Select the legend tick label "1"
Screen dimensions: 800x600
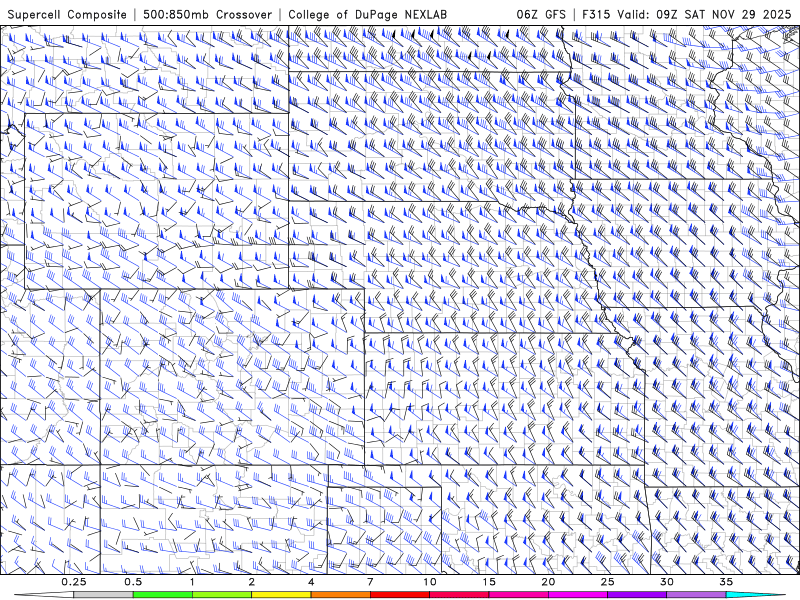(192, 582)
